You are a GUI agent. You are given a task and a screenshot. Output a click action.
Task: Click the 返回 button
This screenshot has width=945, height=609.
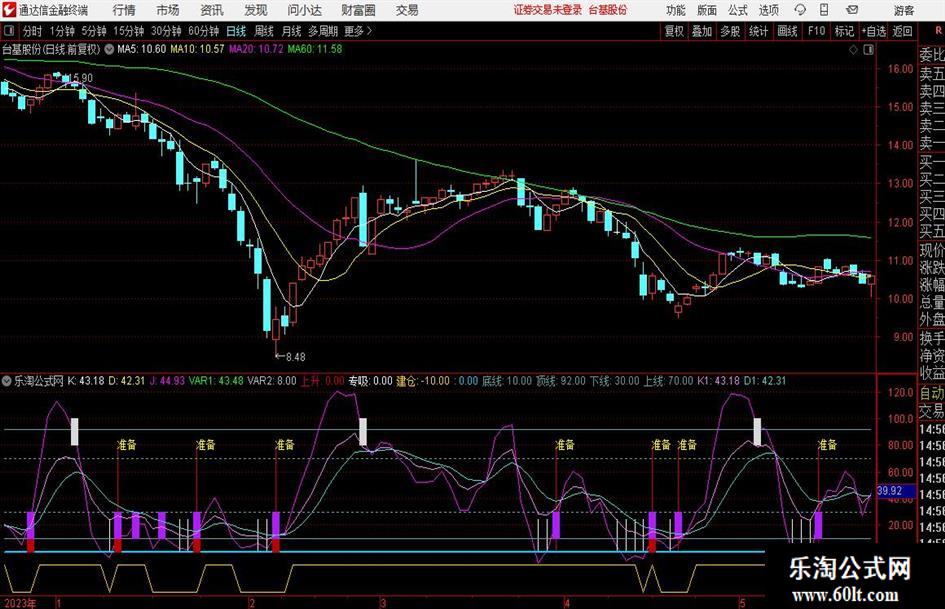tap(902, 31)
